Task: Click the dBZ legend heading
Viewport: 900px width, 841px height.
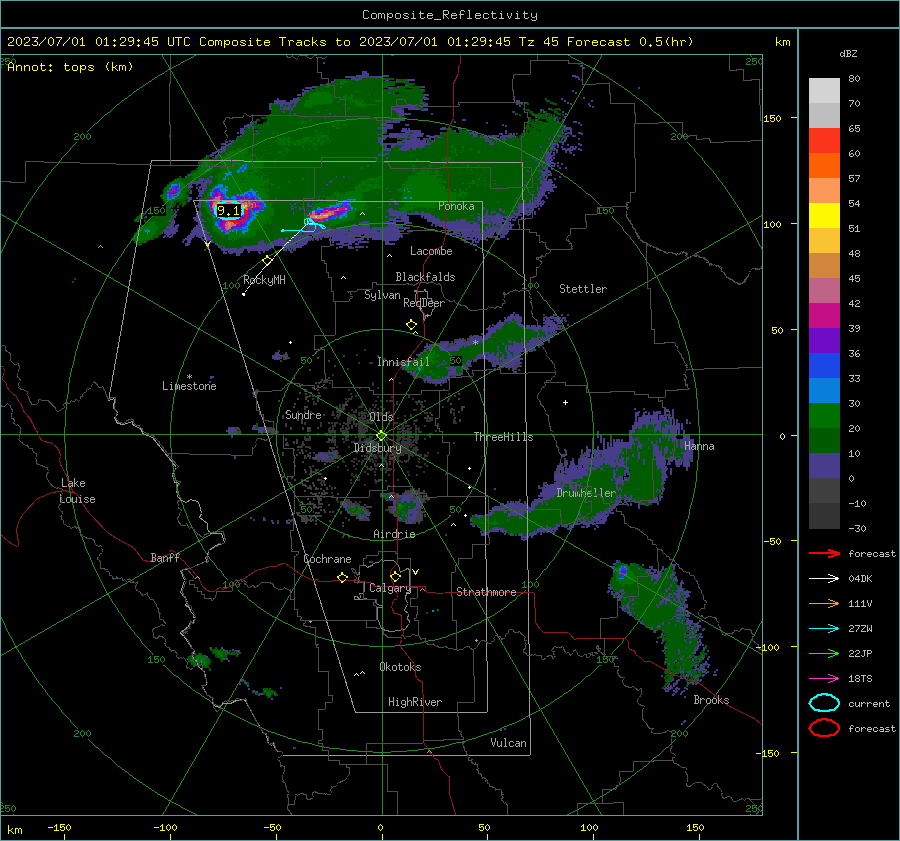Action: 848,53
